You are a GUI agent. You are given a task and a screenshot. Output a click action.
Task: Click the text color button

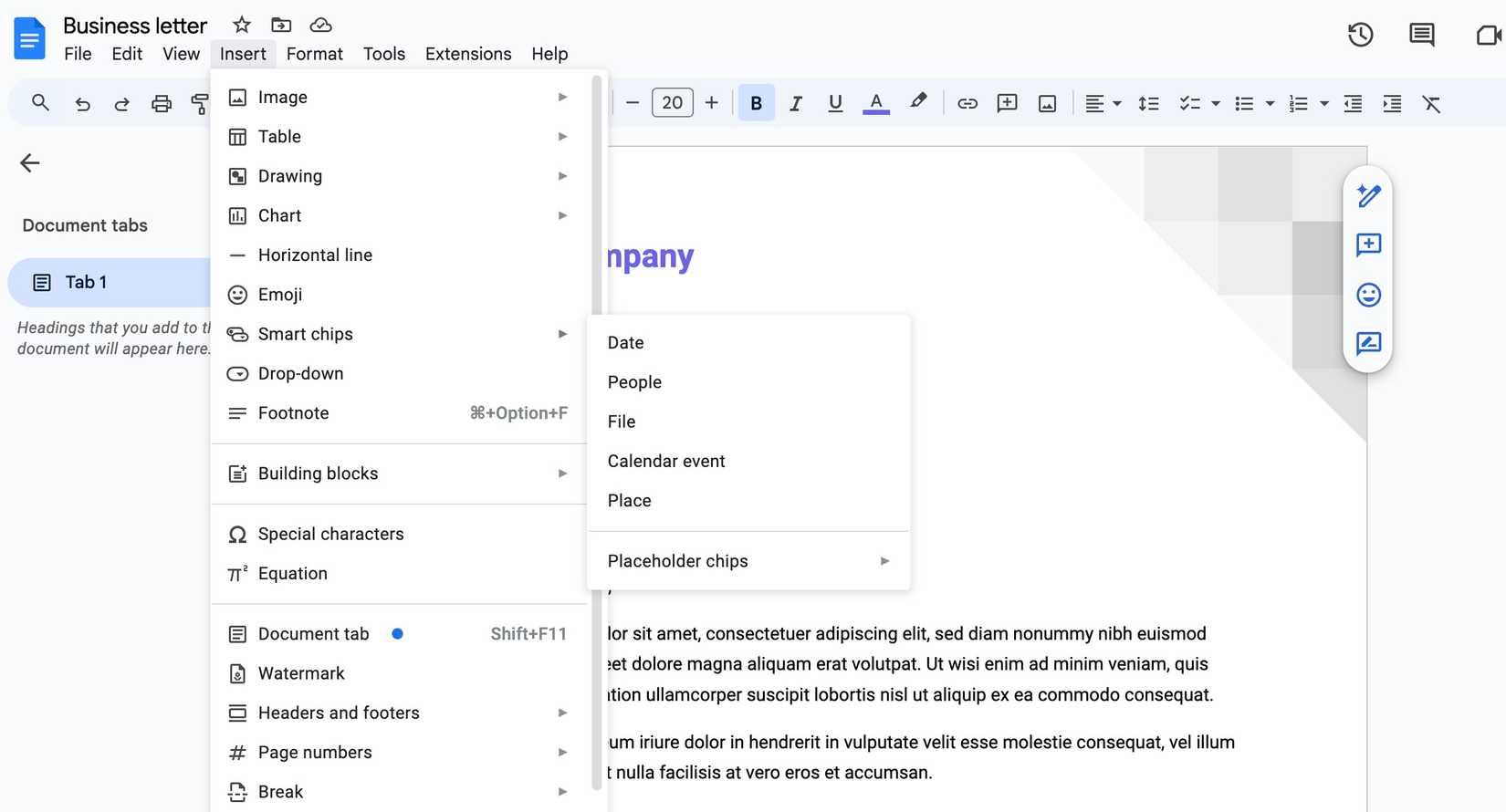coord(875,103)
